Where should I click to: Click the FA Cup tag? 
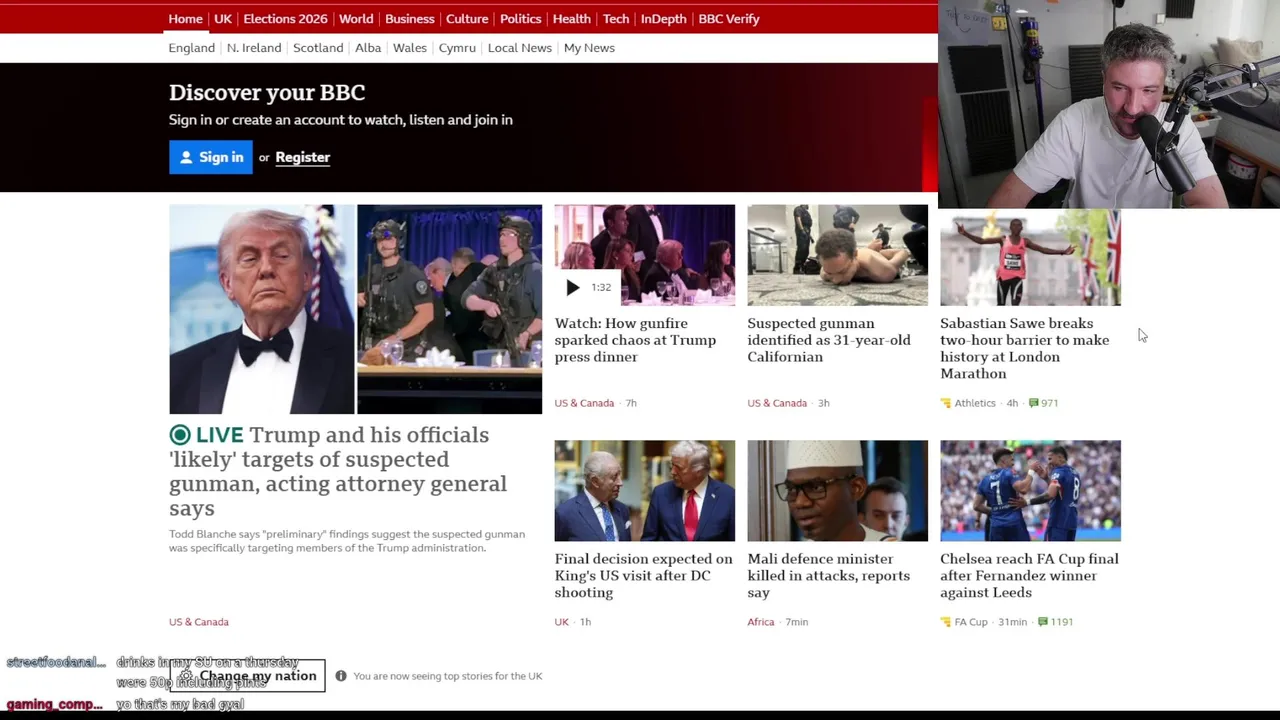coord(971,622)
